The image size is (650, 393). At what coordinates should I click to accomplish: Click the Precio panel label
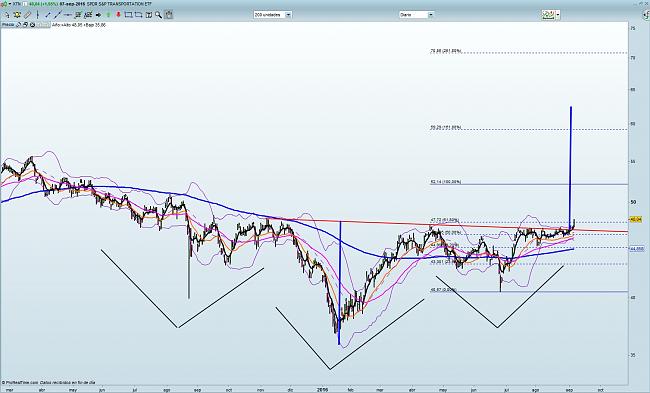pos(8,25)
